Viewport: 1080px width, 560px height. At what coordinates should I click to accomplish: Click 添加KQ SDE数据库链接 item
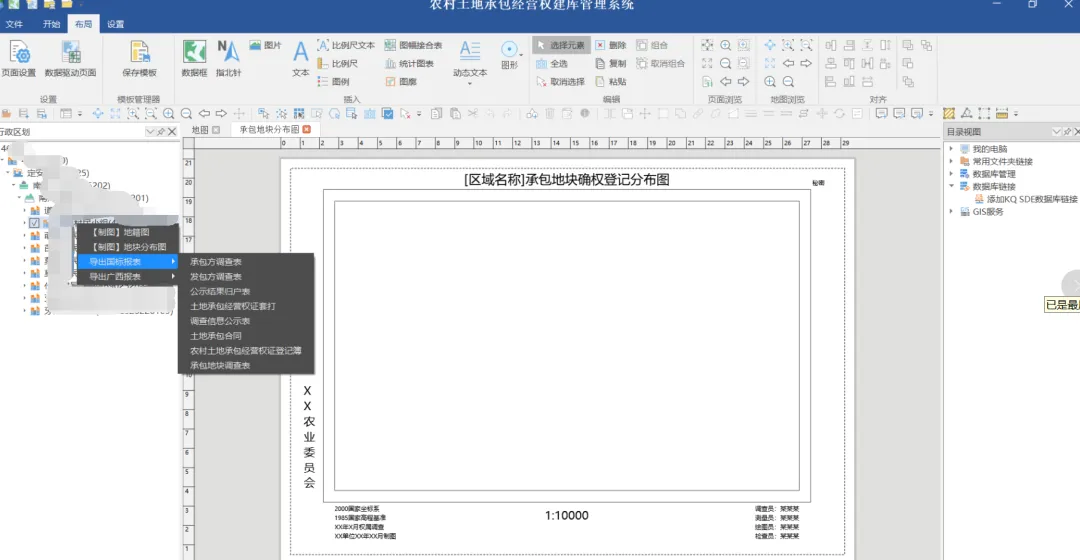point(1026,199)
